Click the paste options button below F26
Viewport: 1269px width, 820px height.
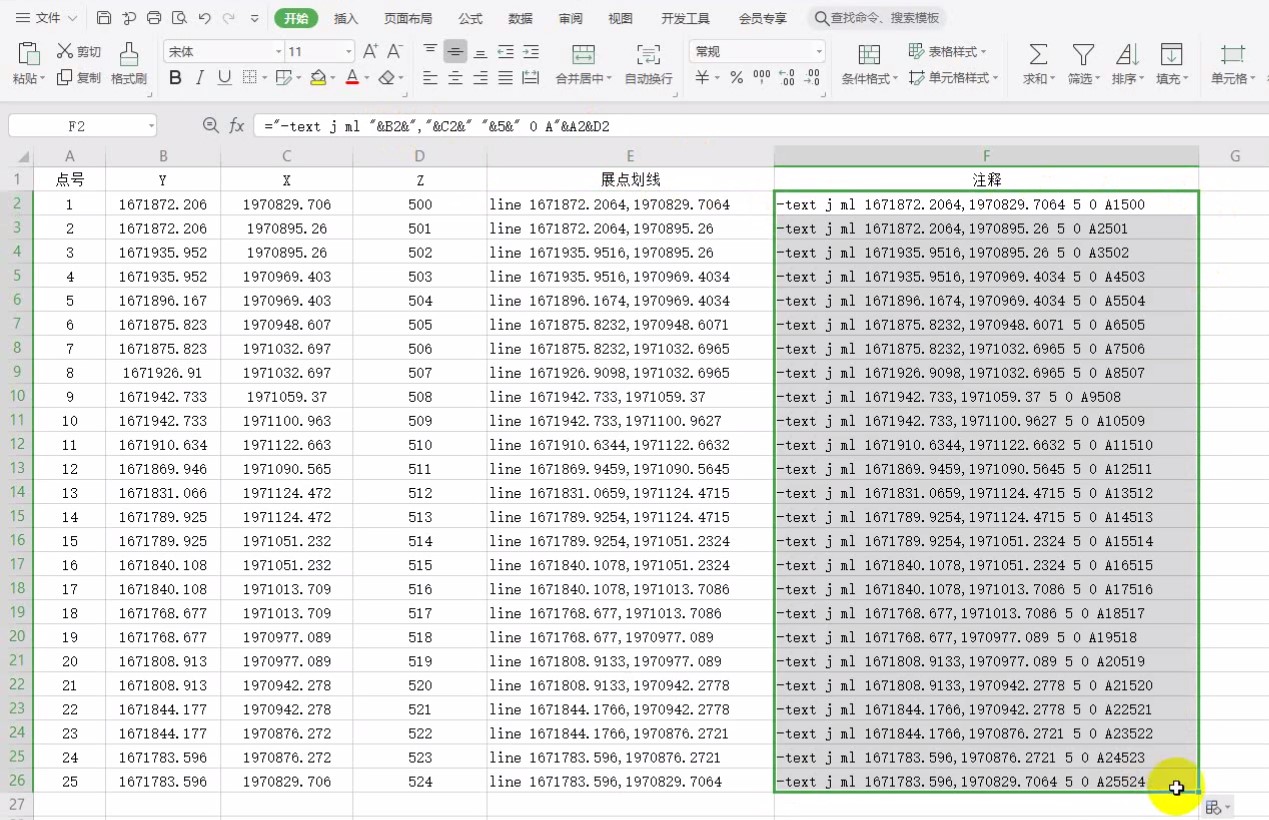(1218, 807)
